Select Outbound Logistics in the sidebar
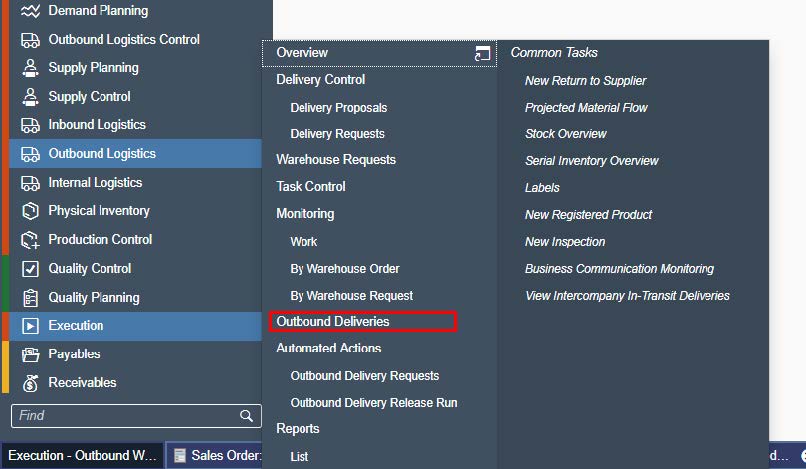The width and height of the screenshot is (806, 469). click(x=136, y=154)
